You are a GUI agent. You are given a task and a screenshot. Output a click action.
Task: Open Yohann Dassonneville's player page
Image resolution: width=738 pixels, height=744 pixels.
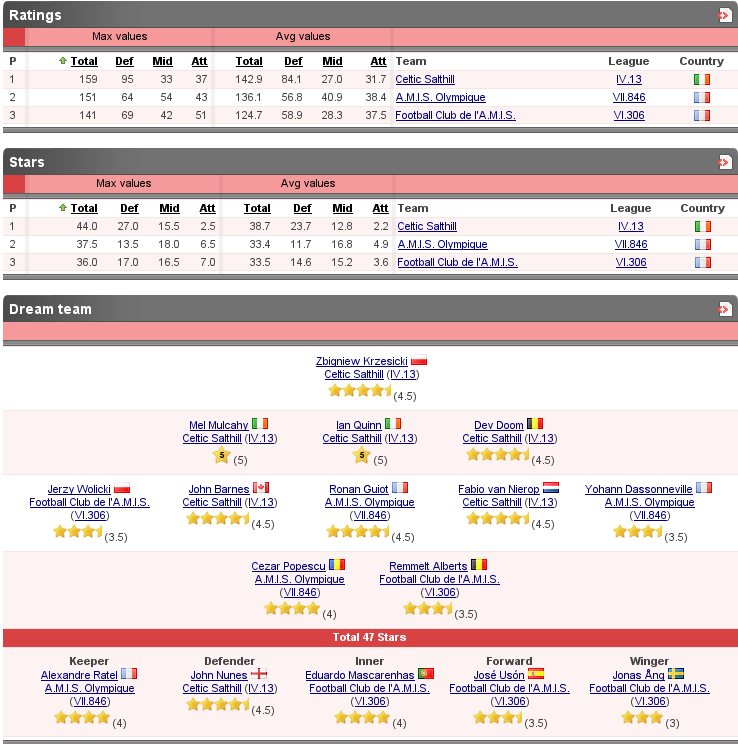(638, 489)
